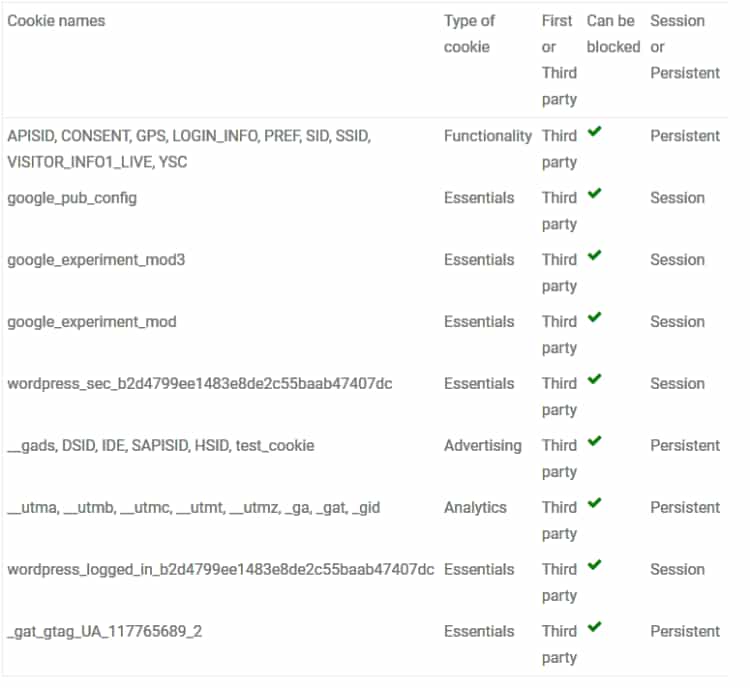Viewport: 750px width, 688px height.
Task: Click the Advertising cookie type cell
Action: coord(483,446)
